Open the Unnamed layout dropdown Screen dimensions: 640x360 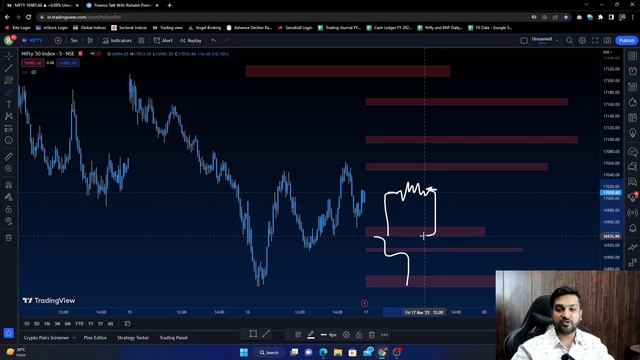click(x=545, y=40)
